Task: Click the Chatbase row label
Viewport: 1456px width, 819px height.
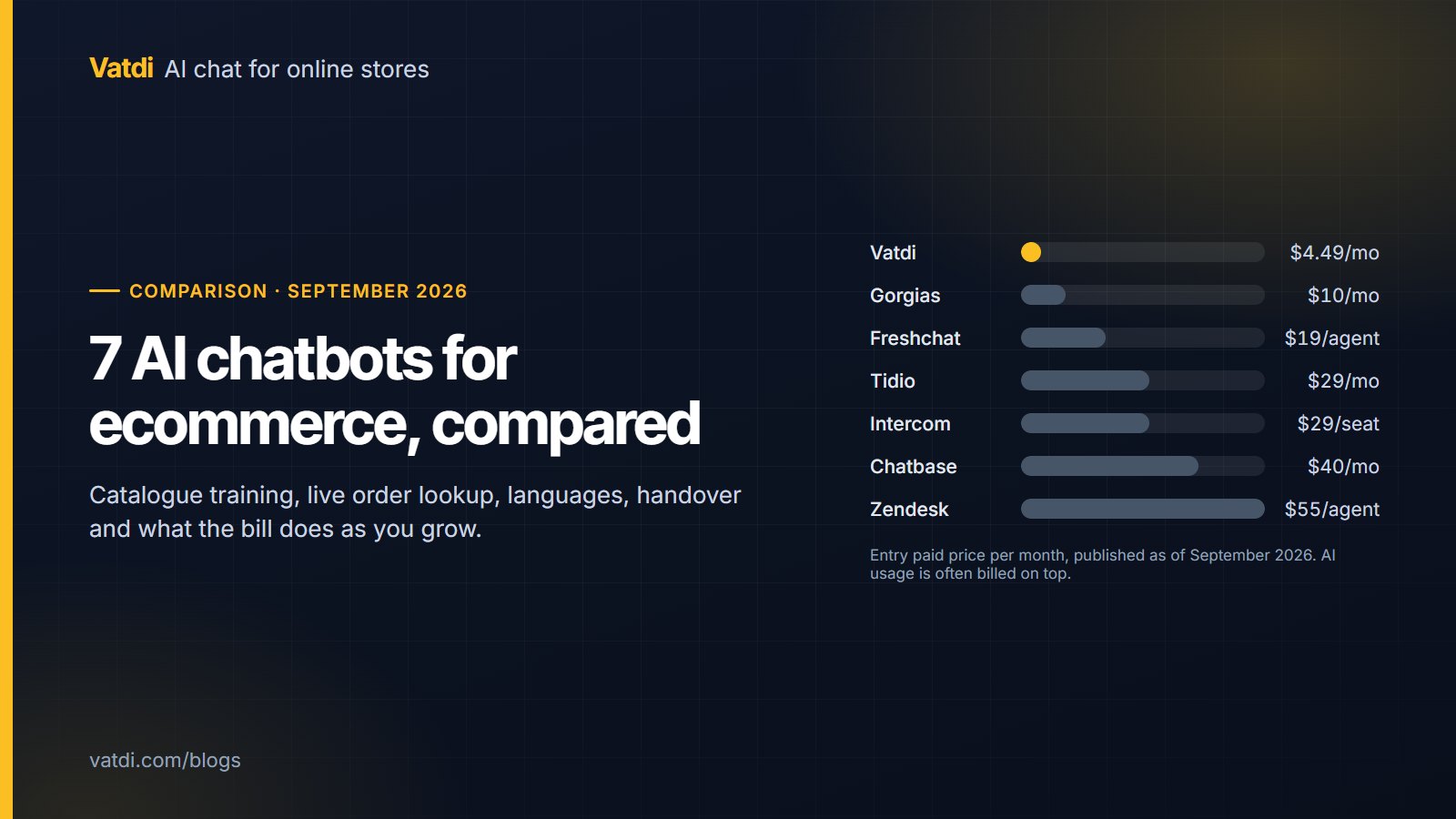Action: coord(913,467)
